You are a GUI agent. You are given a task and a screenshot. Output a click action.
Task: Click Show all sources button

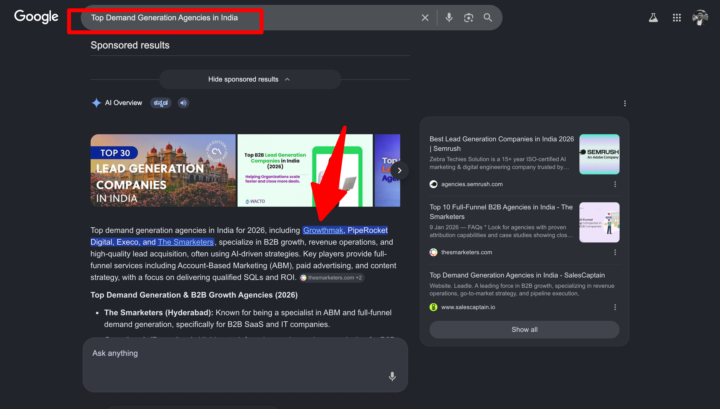coord(524,330)
